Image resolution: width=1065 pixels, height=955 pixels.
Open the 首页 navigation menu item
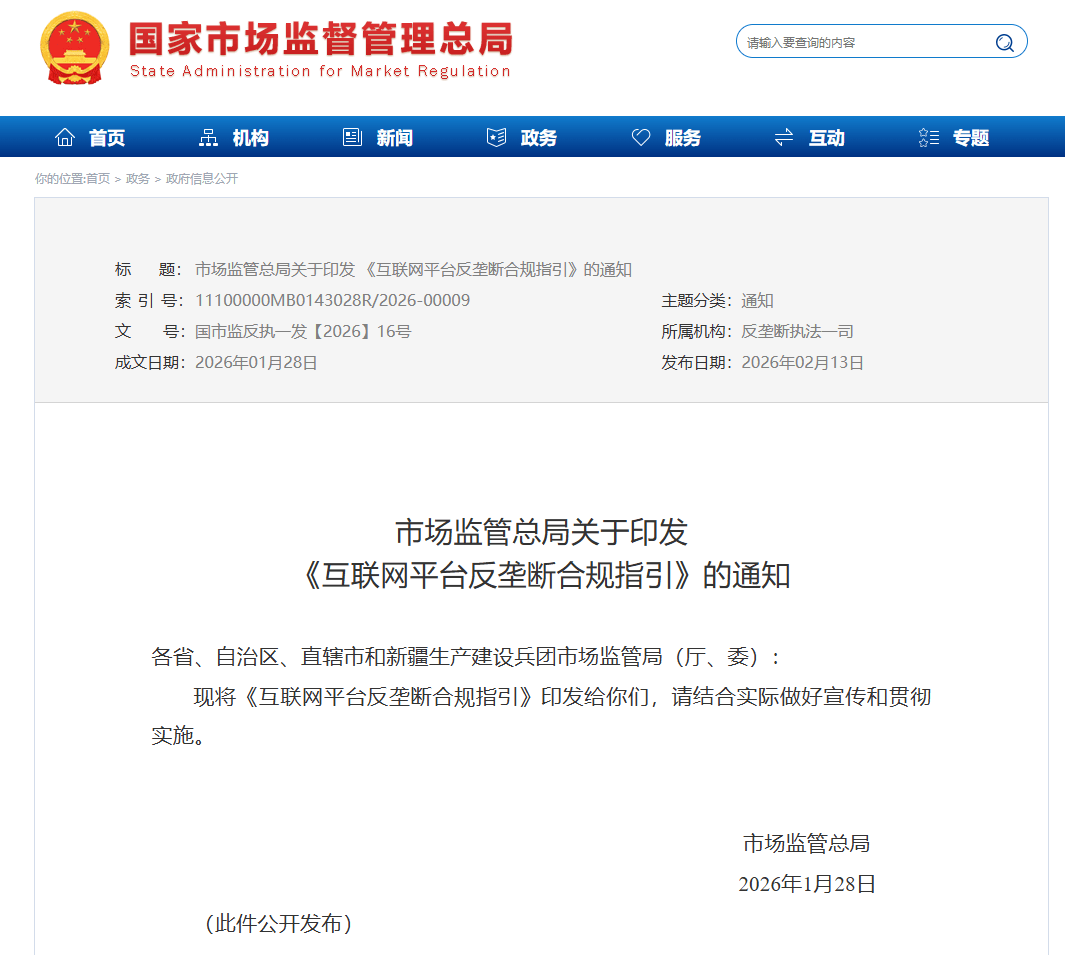(107, 138)
